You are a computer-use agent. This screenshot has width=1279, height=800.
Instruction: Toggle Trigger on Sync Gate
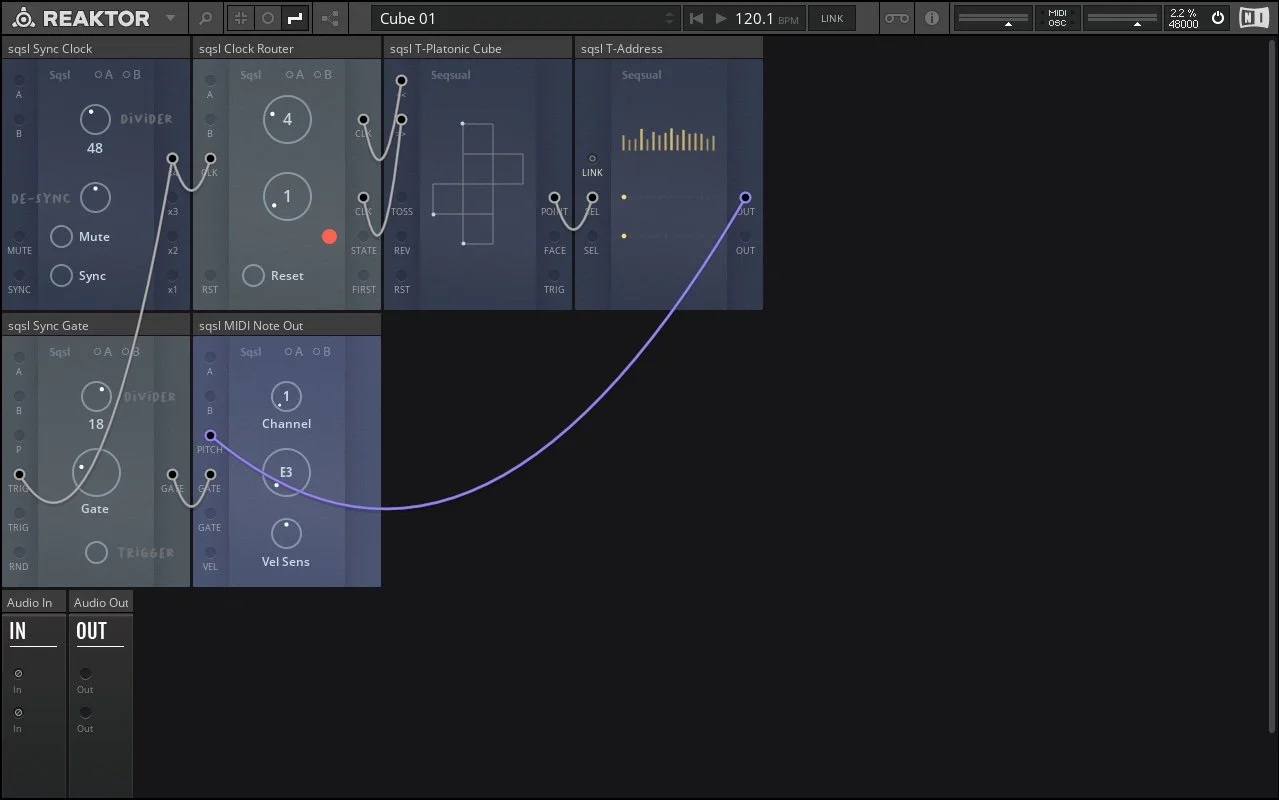(x=96, y=552)
